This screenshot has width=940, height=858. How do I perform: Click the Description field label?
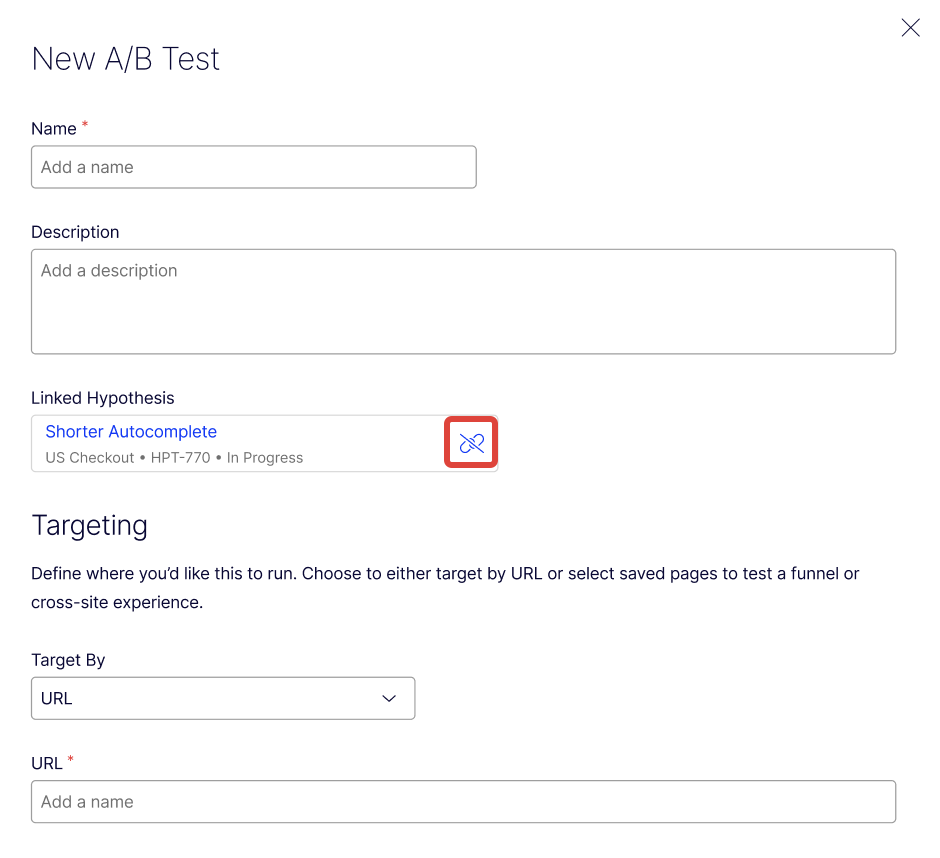click(x=75, y=232)
